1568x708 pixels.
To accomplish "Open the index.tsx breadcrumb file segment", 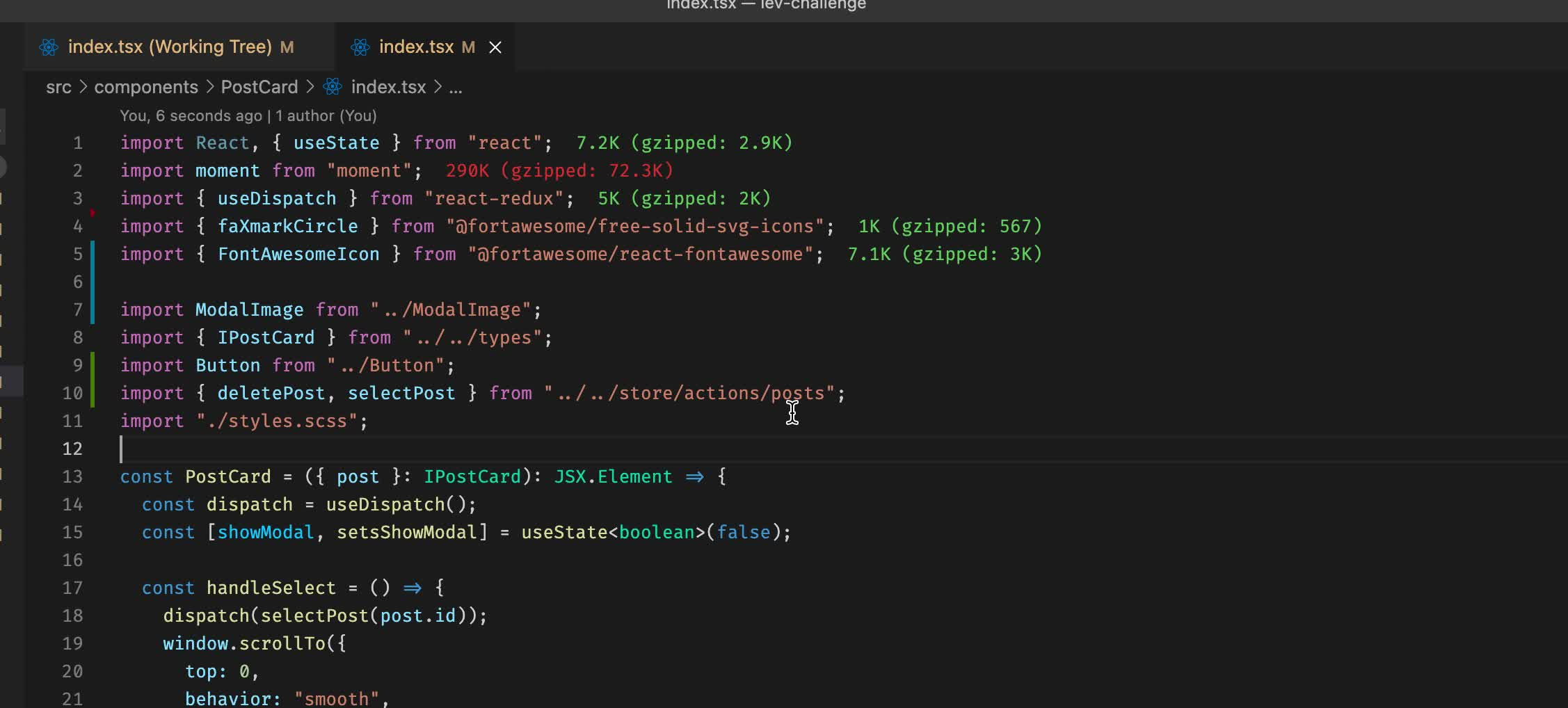I will [388, 87].
